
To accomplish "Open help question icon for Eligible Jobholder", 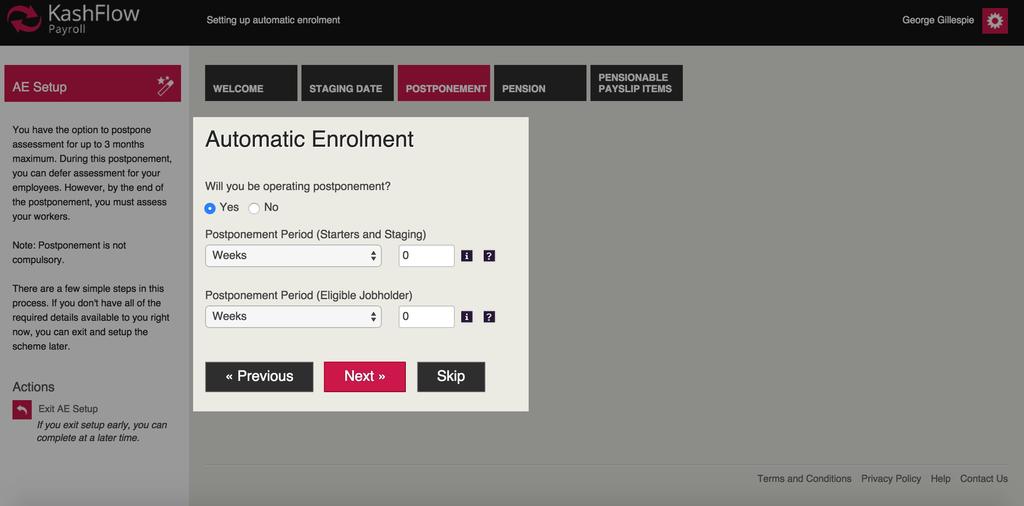I will 489,317.
